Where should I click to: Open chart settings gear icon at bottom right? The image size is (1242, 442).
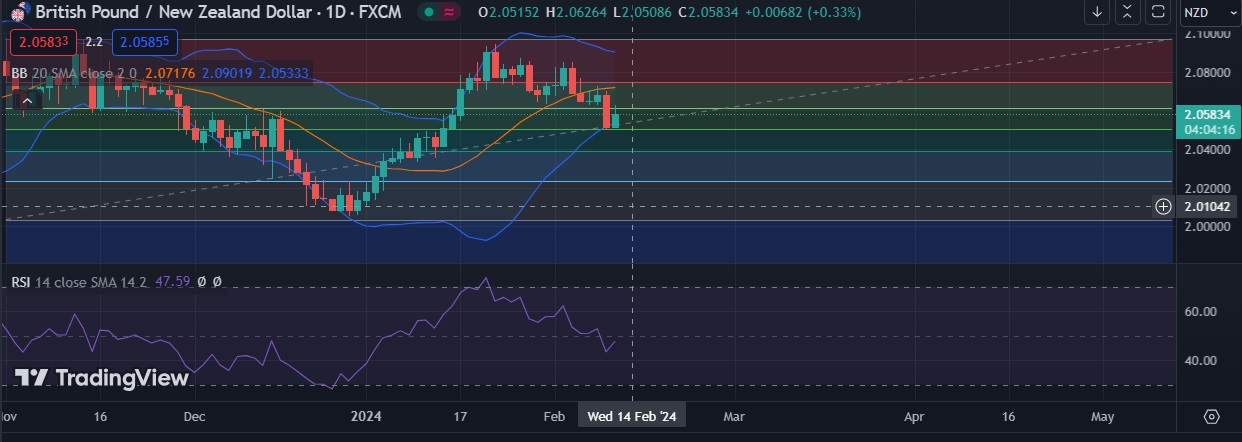(1212, 416)
